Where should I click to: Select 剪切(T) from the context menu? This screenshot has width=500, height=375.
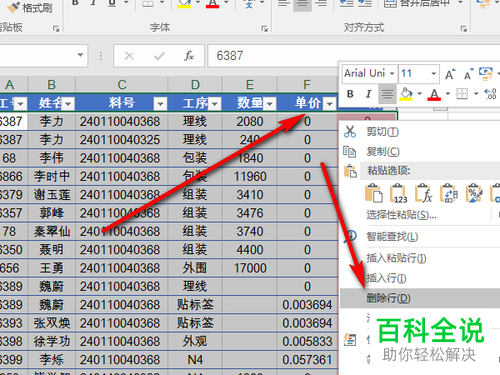pos(382,132)
